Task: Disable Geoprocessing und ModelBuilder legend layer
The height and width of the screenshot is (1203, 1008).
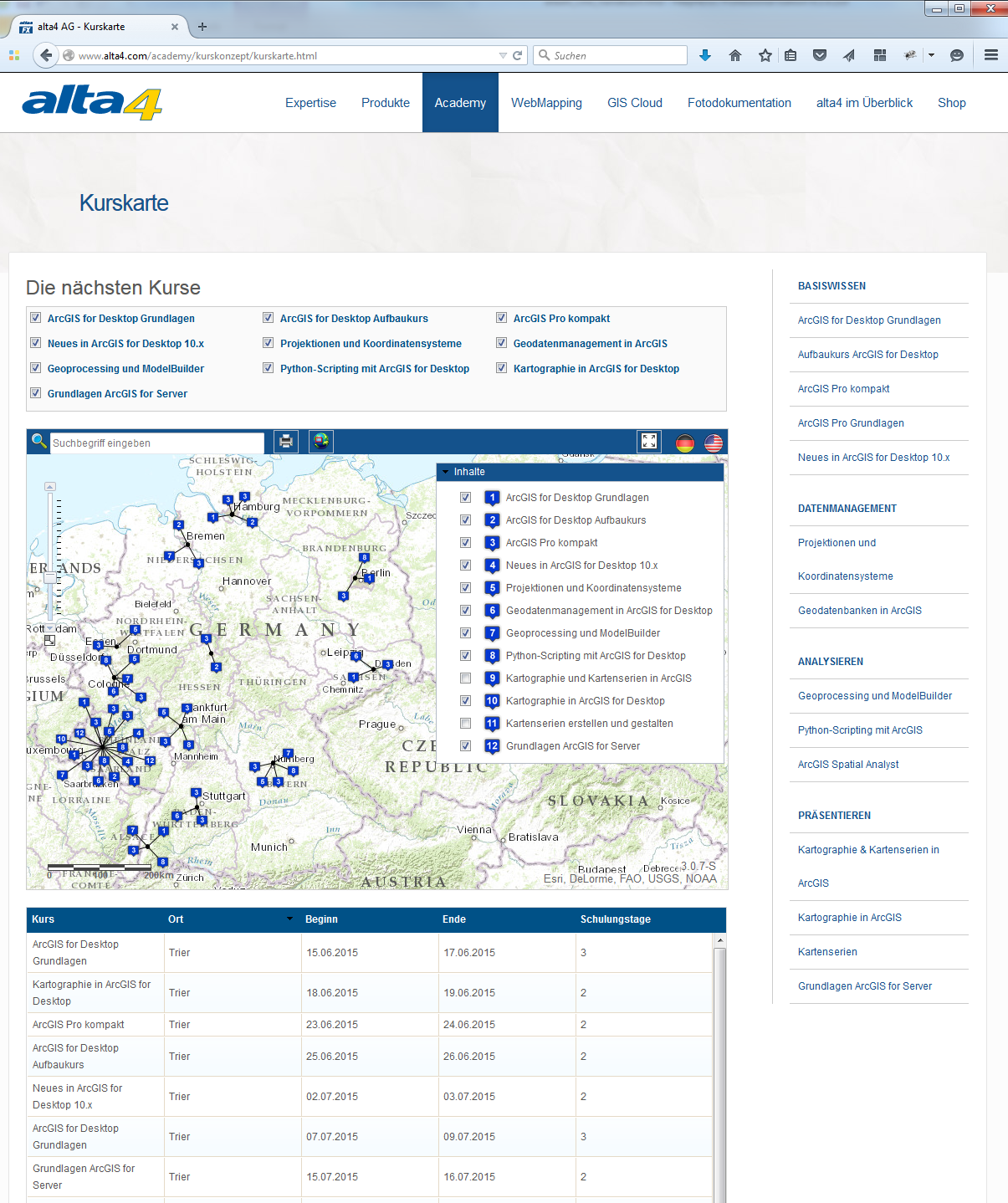Action: (x=466, y=633)
